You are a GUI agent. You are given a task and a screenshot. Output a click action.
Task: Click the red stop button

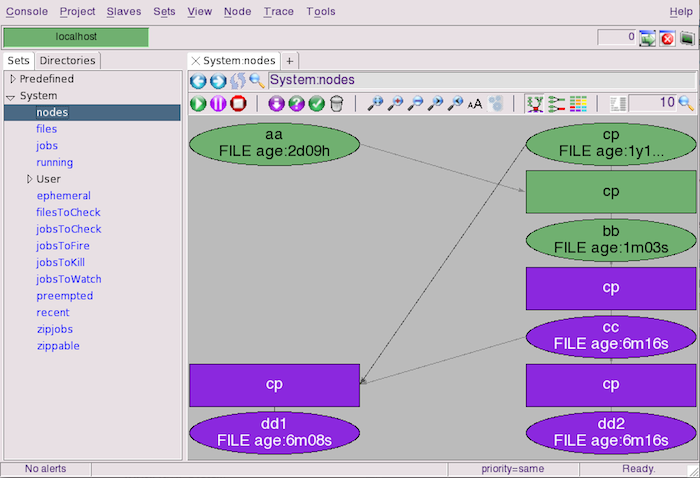pyautogui.click(x=238, y=104)
